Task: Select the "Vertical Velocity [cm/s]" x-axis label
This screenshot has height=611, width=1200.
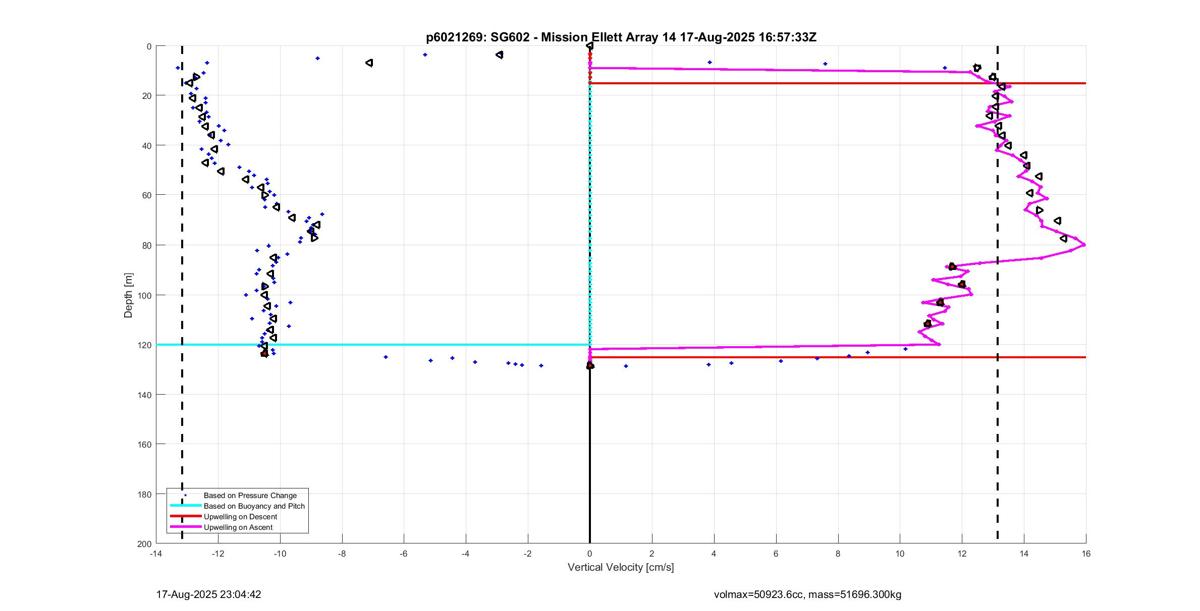Action: coord(621,567)
